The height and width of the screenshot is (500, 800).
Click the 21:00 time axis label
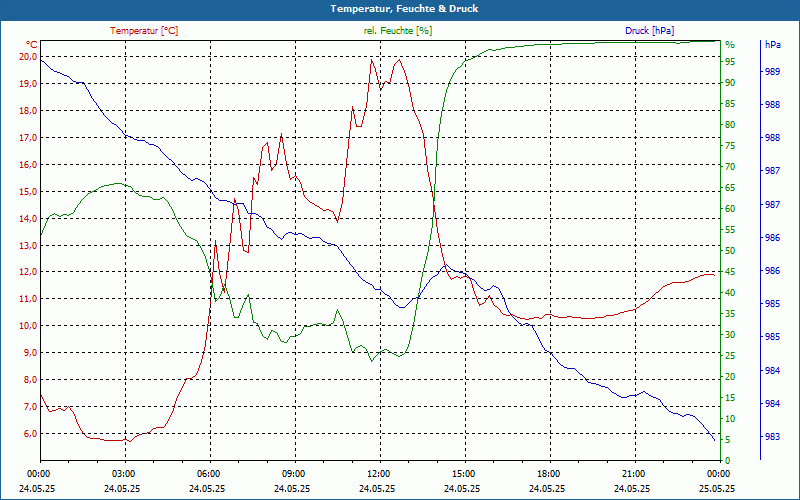pyautogui.click(x=633, y=474)
